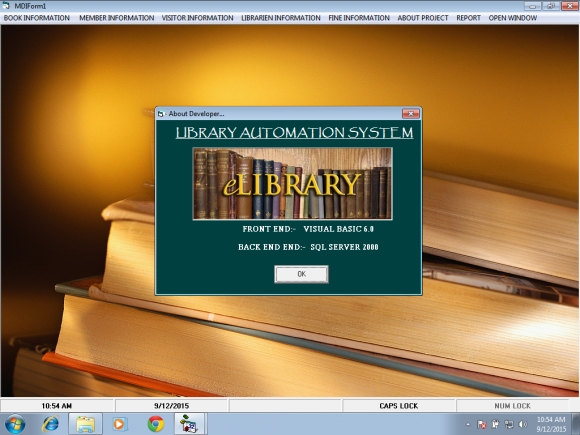
Task: Close the MDIForm1 window
Action: tap(570, 6)
